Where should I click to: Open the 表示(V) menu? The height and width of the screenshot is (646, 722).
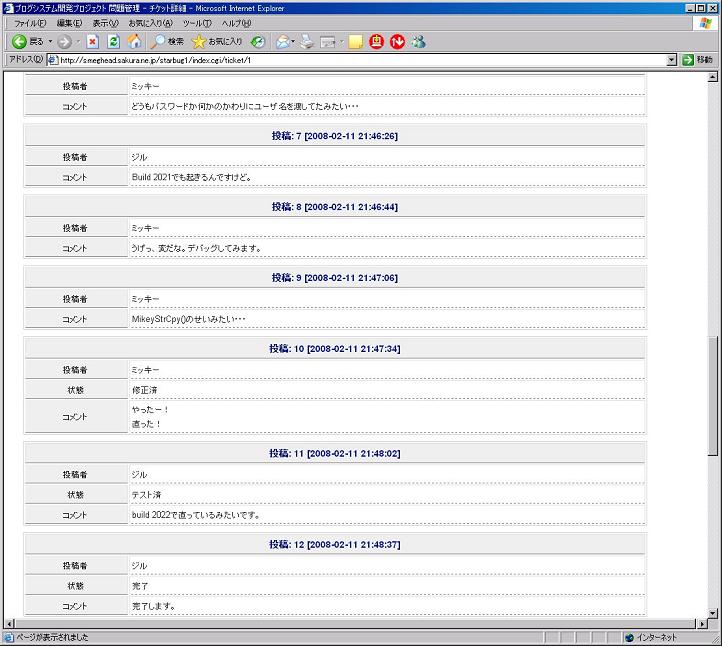pyautogui.click(x=105, y=23)
